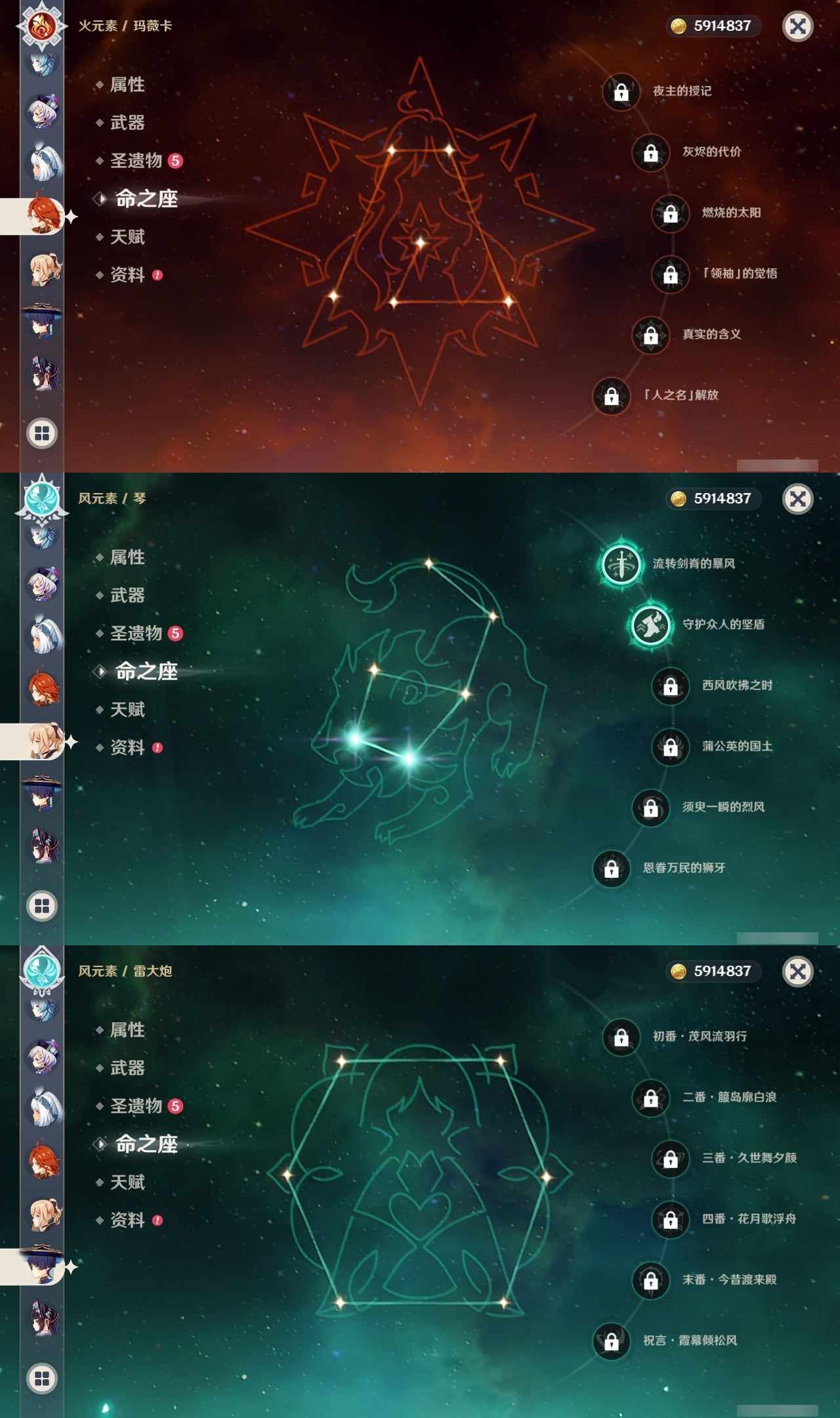Select the unlocked 守护众人的坚盾 icon
This screenshot has width=840, height=1418.
[650, 625]
